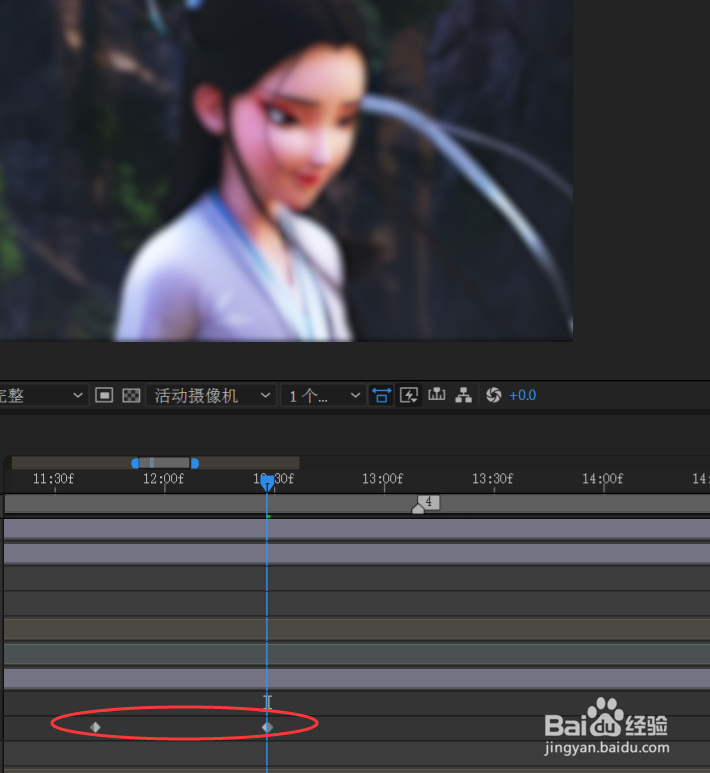Select the dark green layer bar
Viewport: 710px width, 773px height.
[x=357, y=654]
